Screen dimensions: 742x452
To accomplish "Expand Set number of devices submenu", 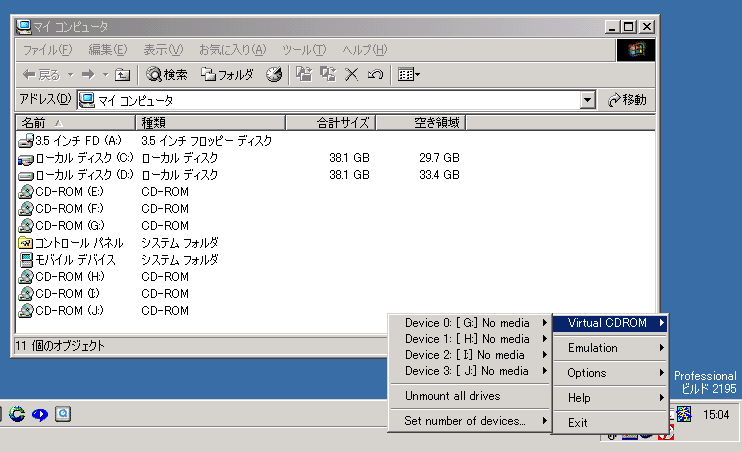I will [469, 422].
